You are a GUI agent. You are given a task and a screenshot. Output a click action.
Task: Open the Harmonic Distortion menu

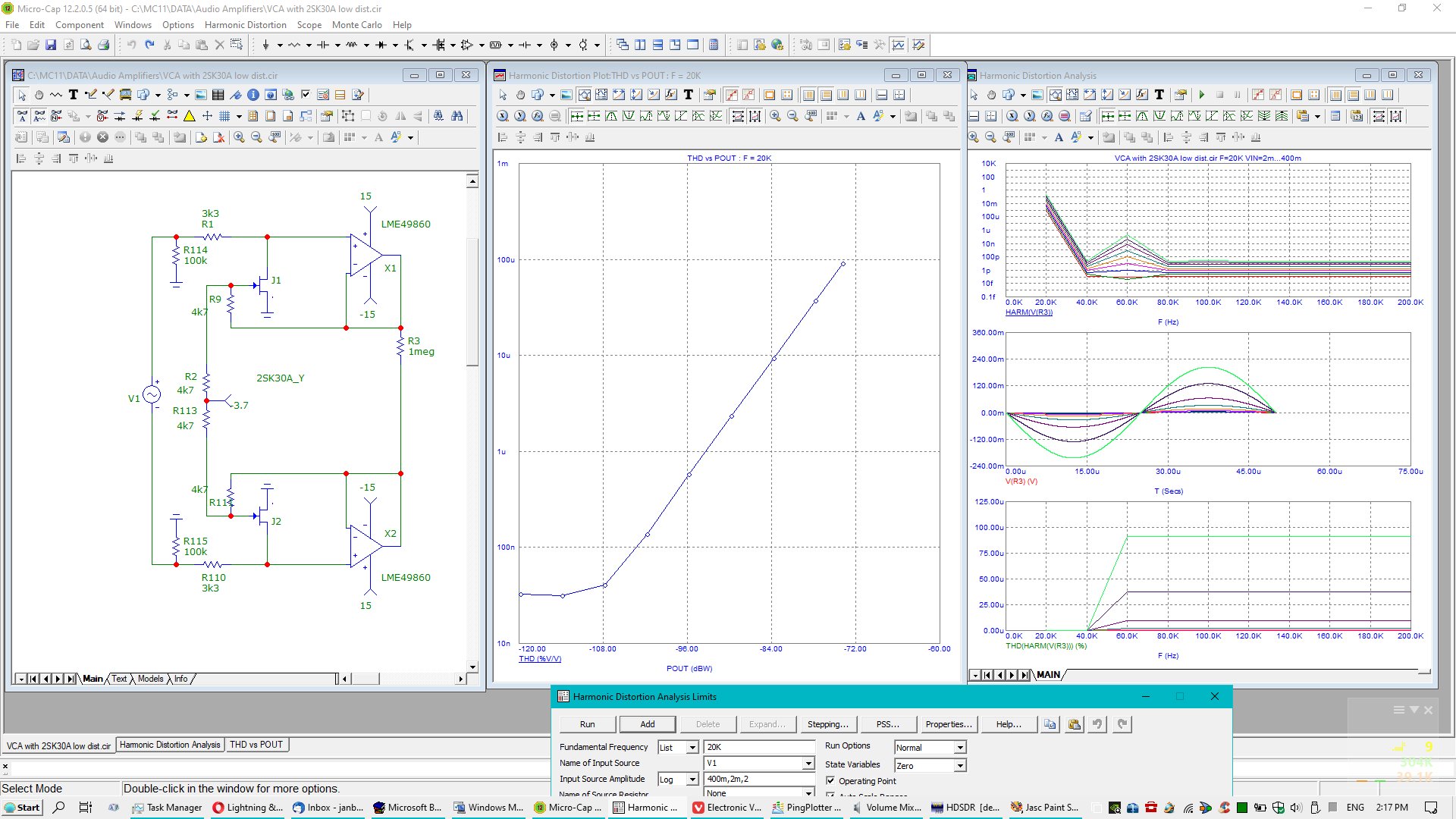(246, 24)
